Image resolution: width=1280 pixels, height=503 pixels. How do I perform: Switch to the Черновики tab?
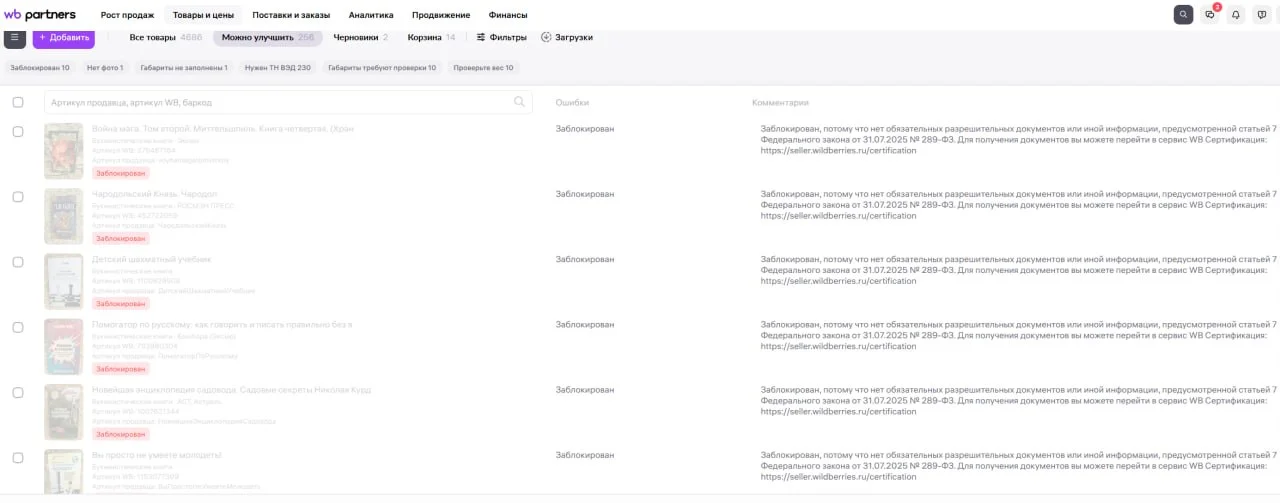click(361, 37)
